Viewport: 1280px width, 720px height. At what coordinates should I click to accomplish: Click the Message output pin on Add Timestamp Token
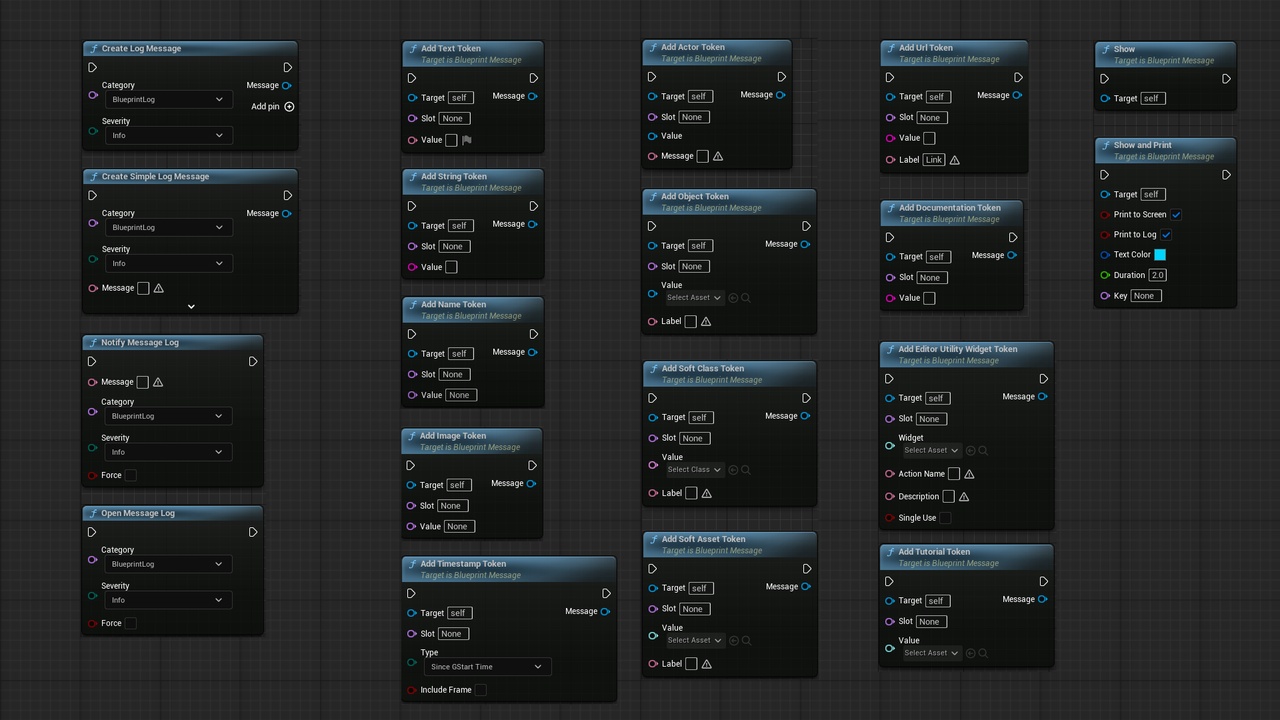[605, 612]
